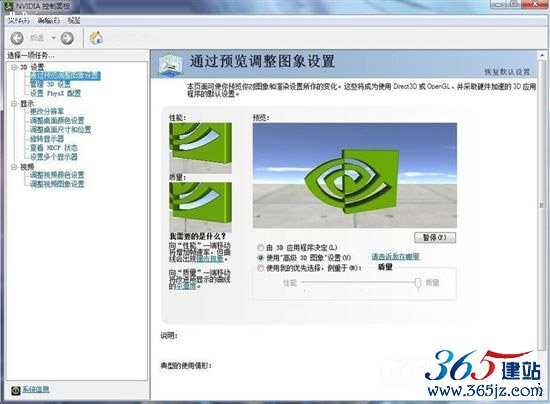The image size is (550, 404).
Task: Open the Edit menu
Action: [48, 21]
